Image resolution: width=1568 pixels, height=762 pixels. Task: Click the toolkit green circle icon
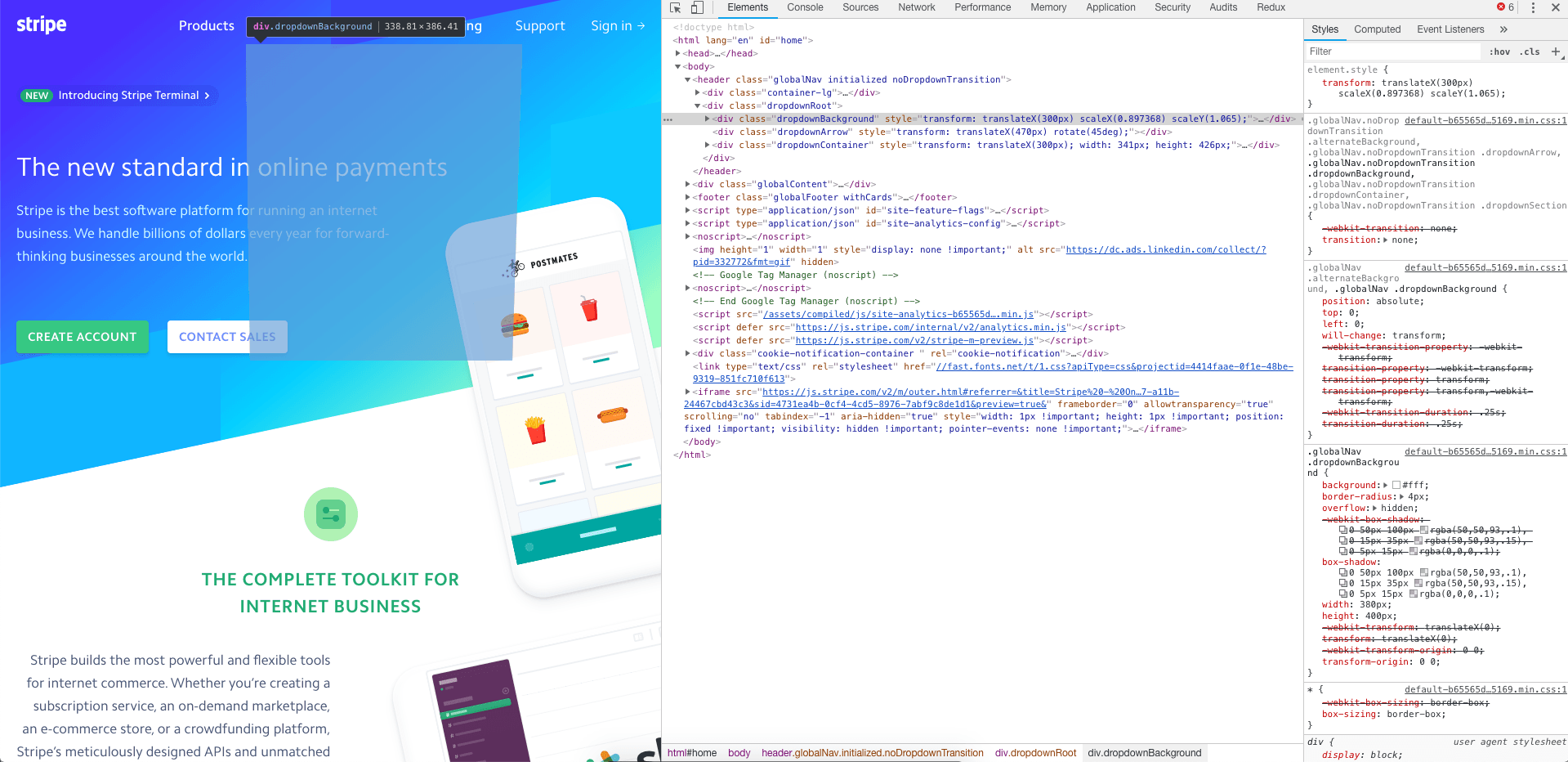[331, 514]
